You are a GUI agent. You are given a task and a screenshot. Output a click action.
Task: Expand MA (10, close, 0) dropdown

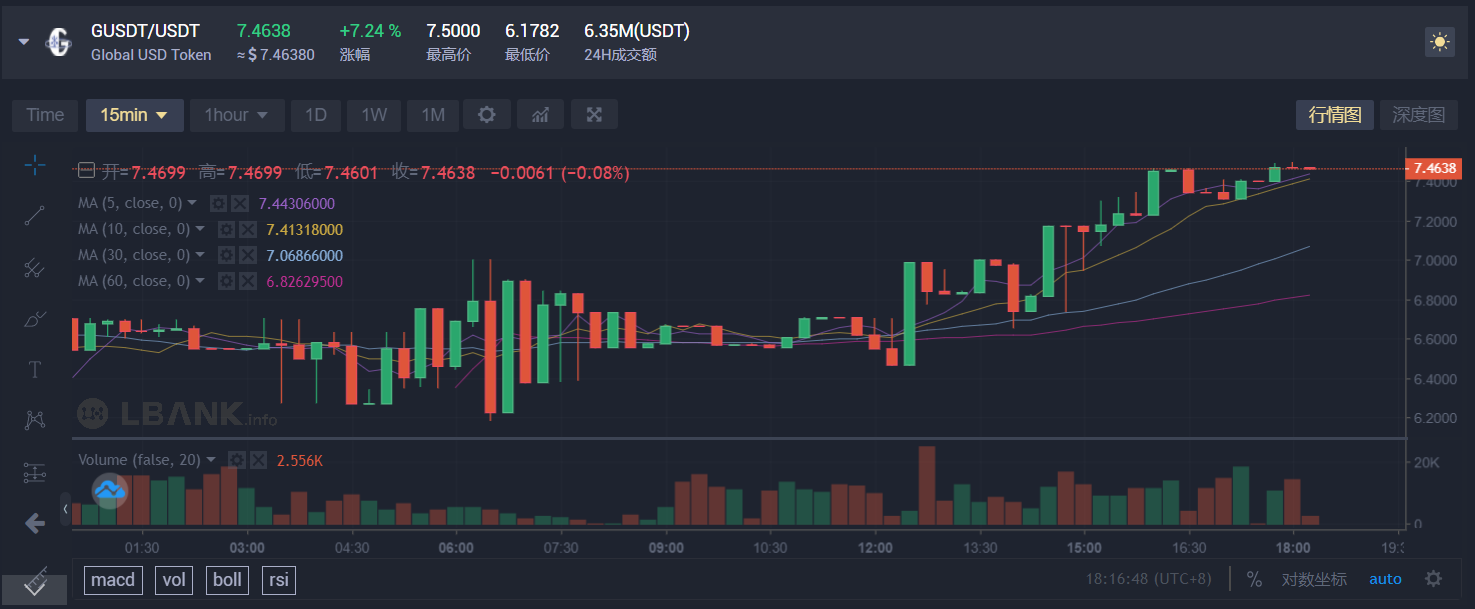click(x=200, y=229)
